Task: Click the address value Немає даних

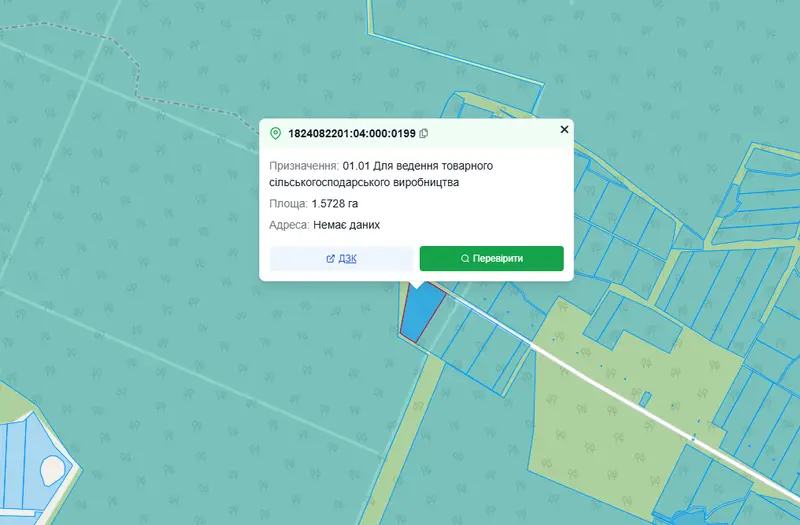Action: point(346,225)
